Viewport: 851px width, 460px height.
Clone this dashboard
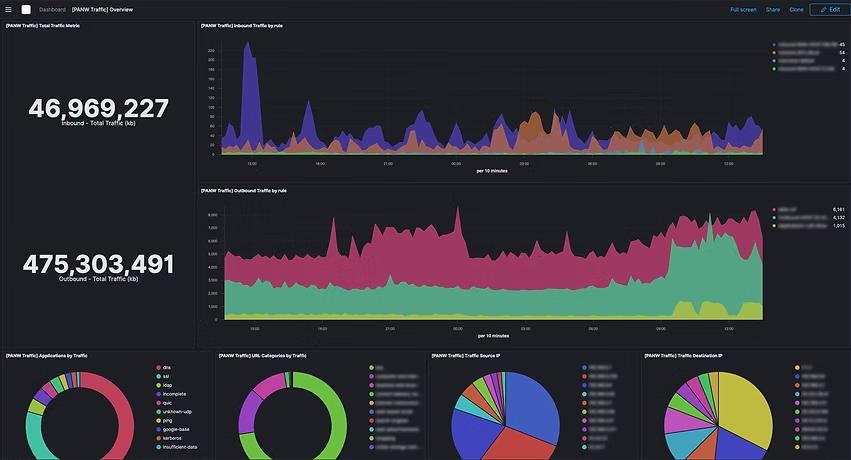pos(796,9)
